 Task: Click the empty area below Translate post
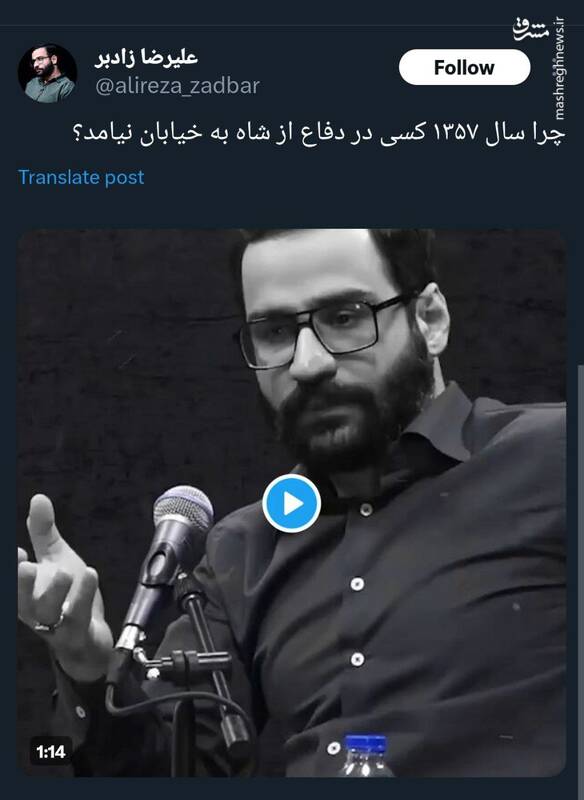point(292,208)
